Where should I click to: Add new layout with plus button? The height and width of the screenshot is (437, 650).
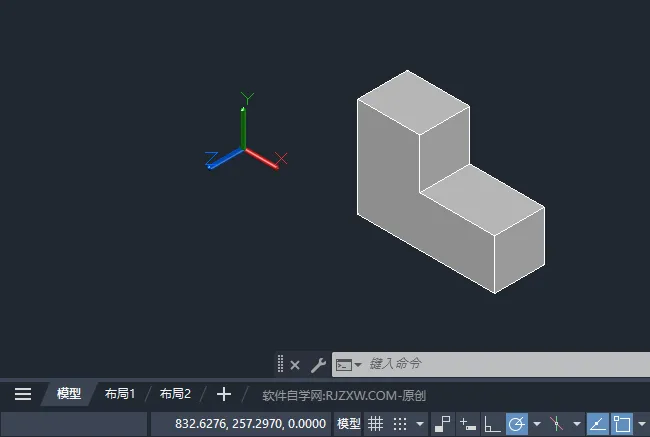tap(224, 394)
